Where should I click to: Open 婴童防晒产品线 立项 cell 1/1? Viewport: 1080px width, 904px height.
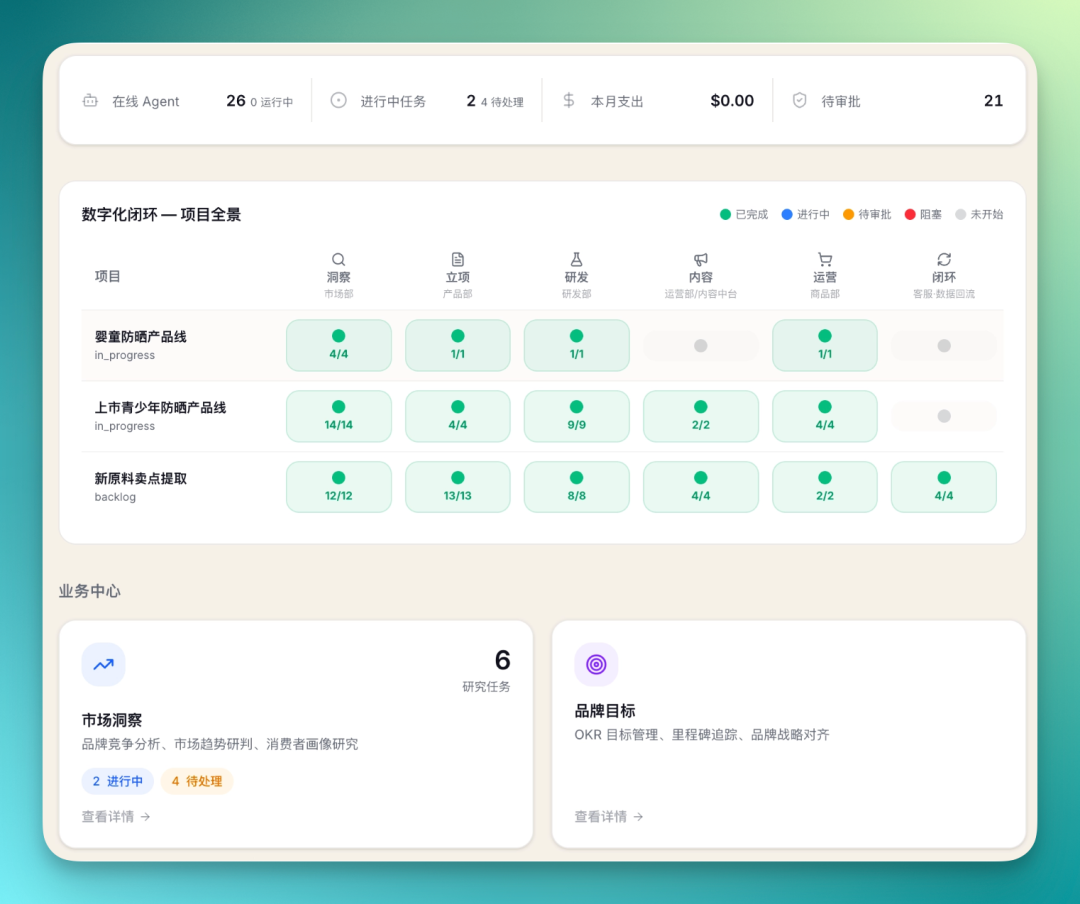(457, 345)
